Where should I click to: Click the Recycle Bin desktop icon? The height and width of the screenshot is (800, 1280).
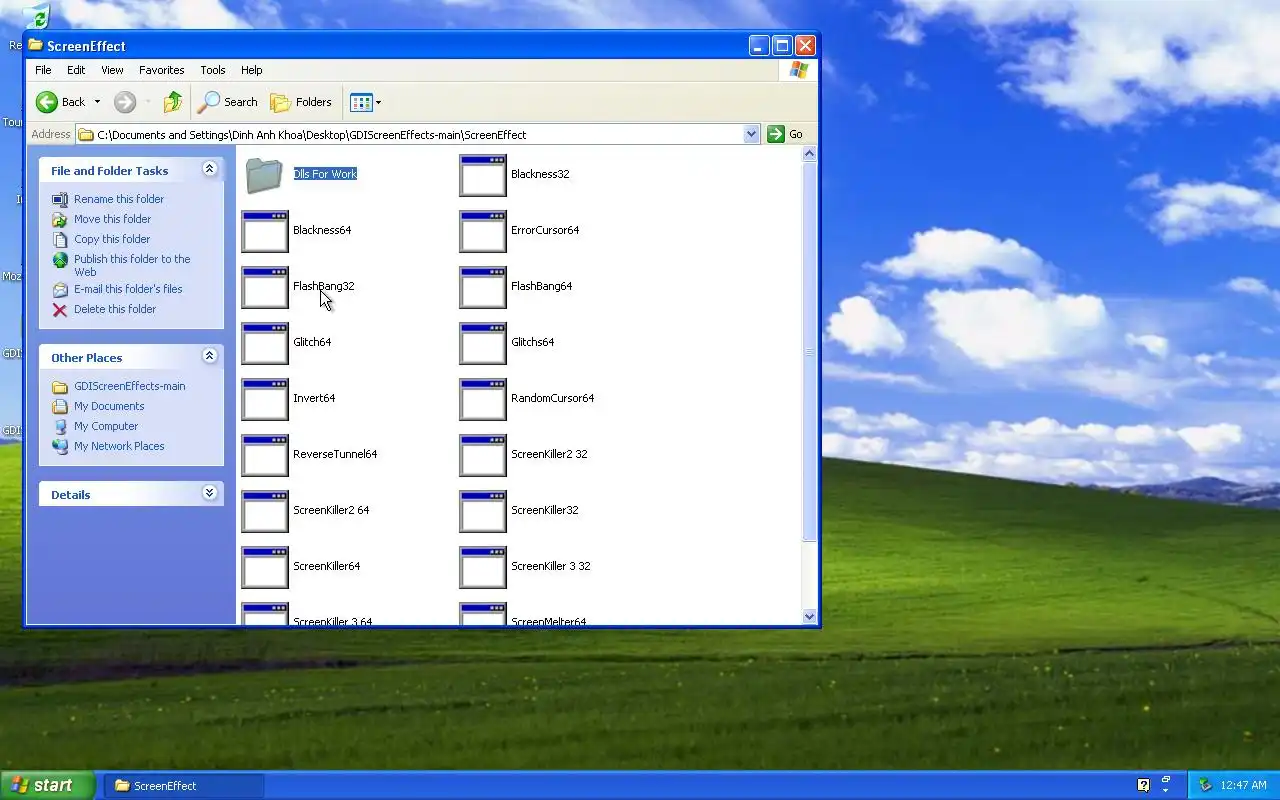[36, 18]
